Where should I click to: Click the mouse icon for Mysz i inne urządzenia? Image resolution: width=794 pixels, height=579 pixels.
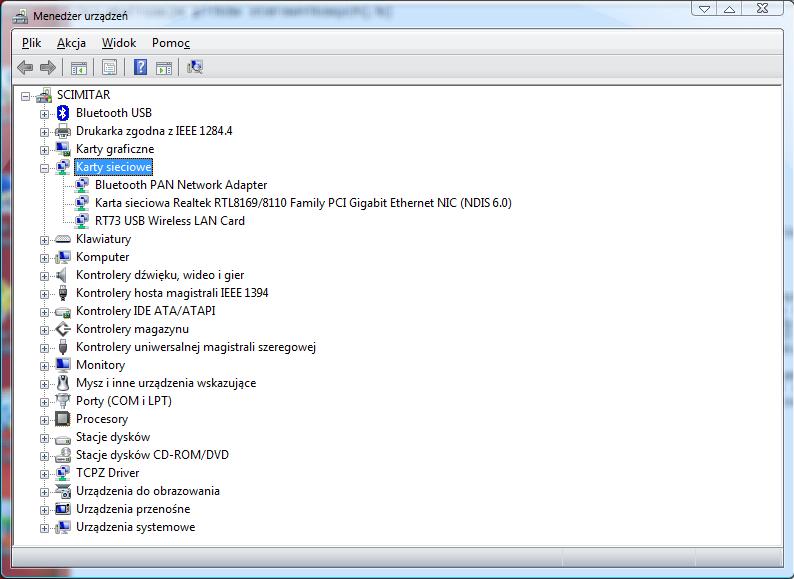pos(63,383)
